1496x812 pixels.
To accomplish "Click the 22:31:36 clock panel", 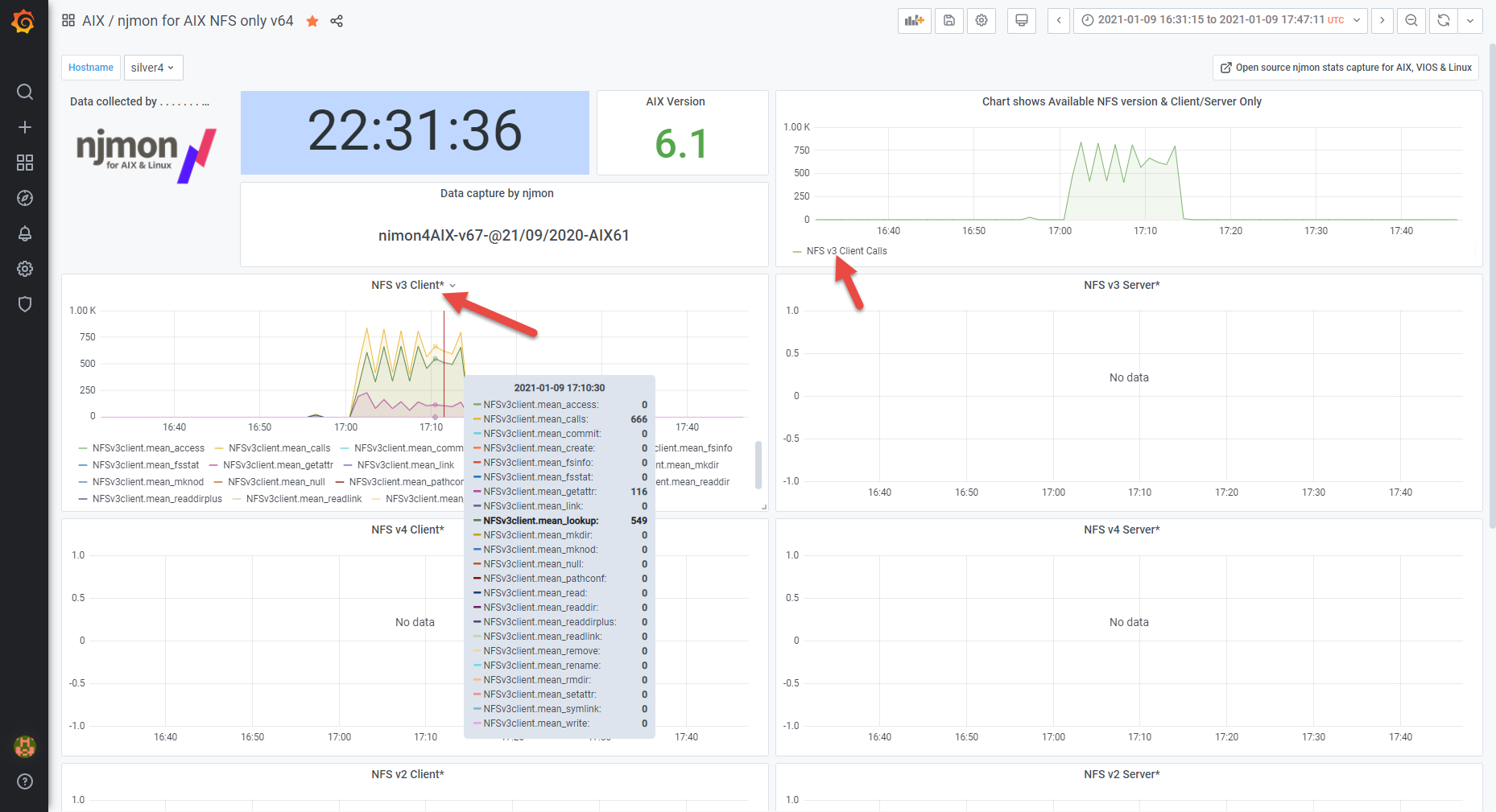I will (x=415, y=132).
